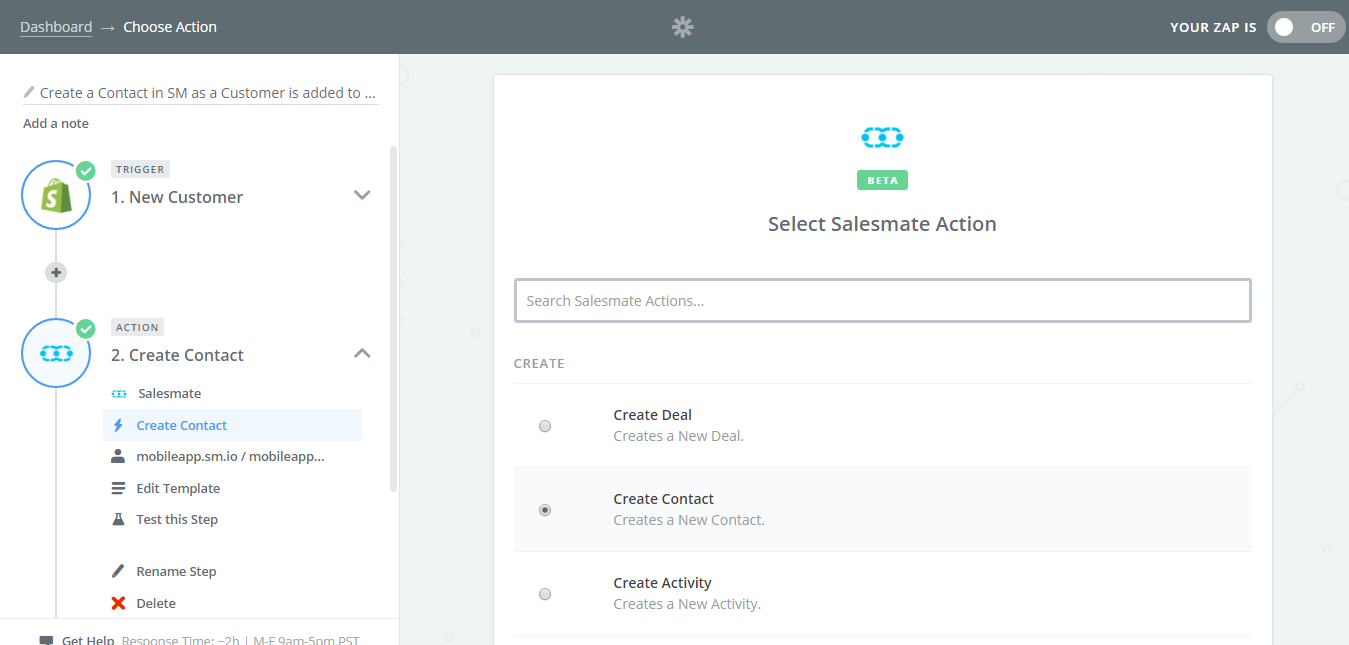Click the Select Salesmate Action heading
This screenshot has height=645, width=1349.
click(x=882, y=224)
